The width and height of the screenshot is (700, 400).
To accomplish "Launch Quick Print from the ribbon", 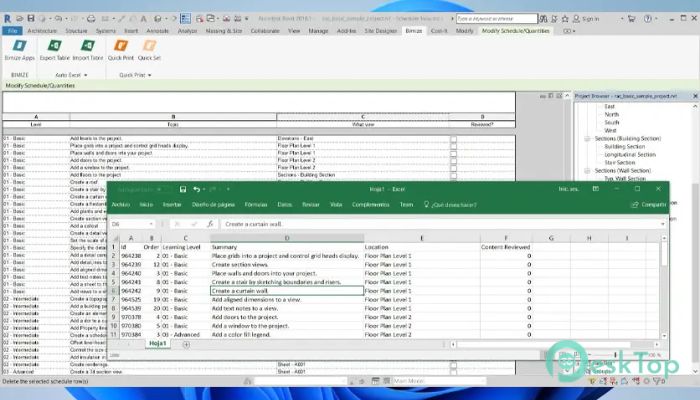I will (121, 50).
